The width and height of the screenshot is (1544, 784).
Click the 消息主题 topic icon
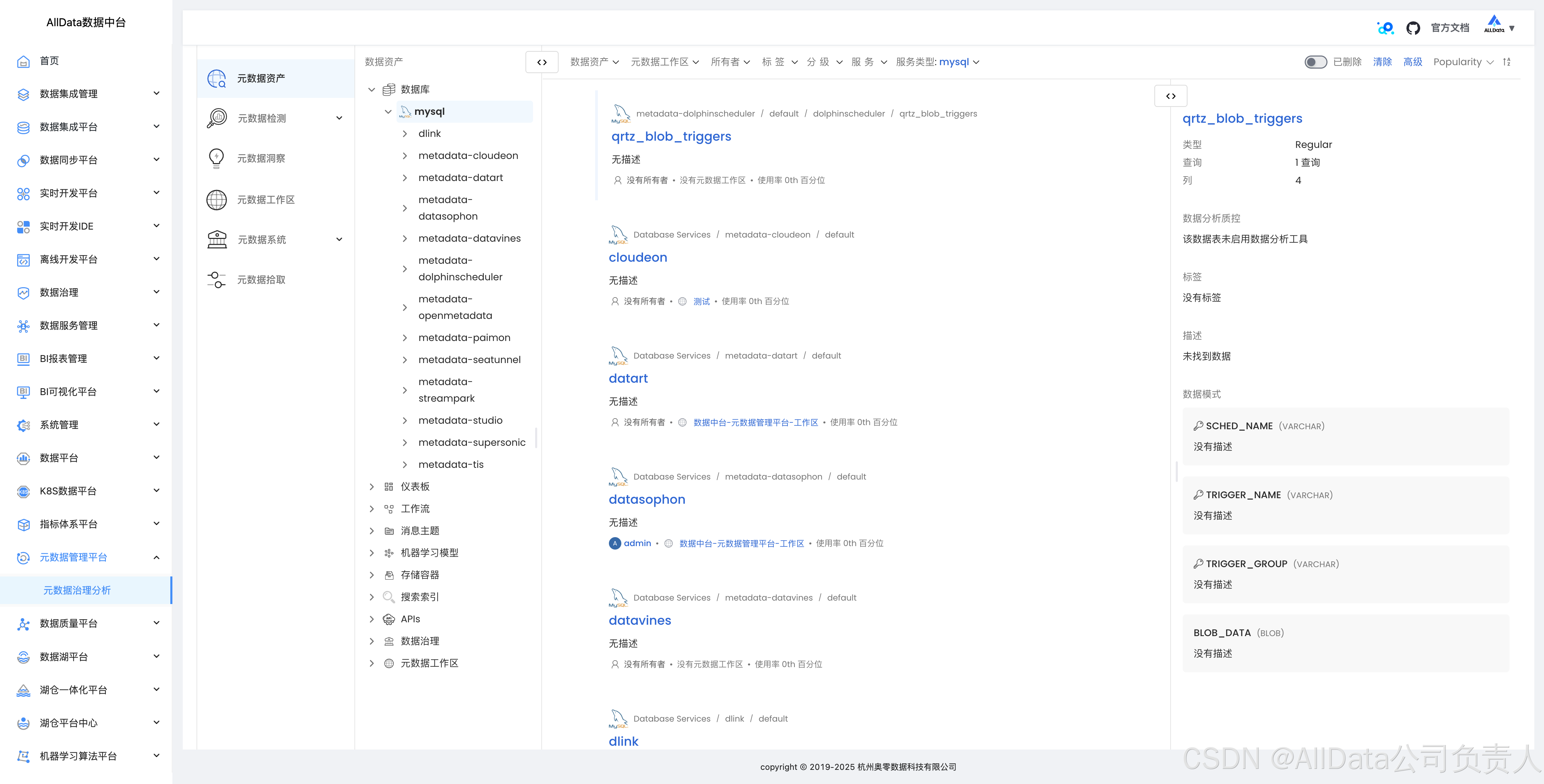coord(389,531)
